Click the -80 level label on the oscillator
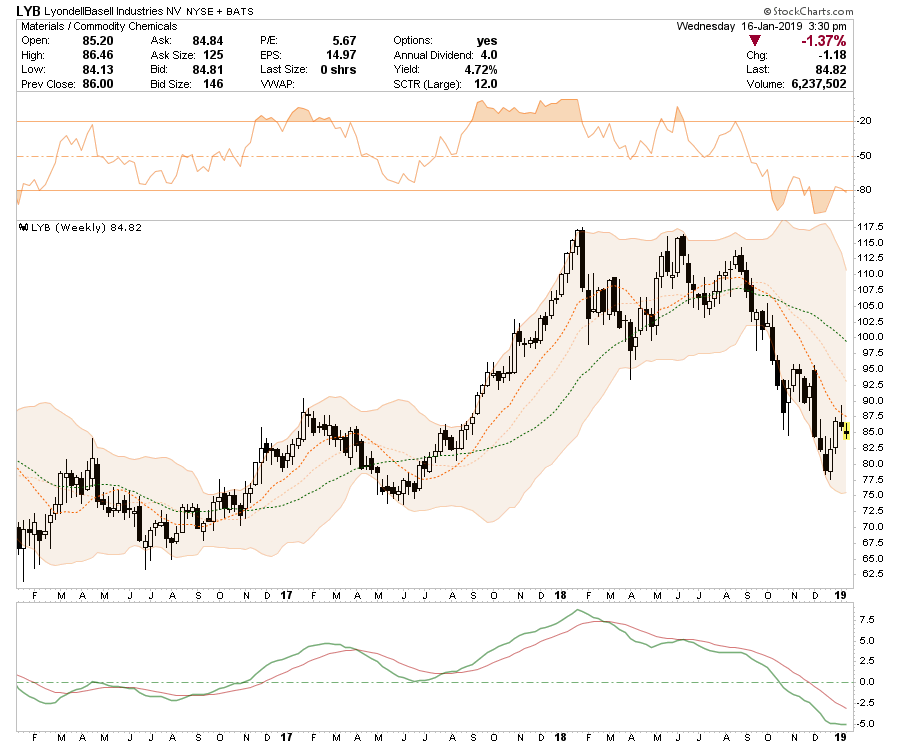 point(864,190)
